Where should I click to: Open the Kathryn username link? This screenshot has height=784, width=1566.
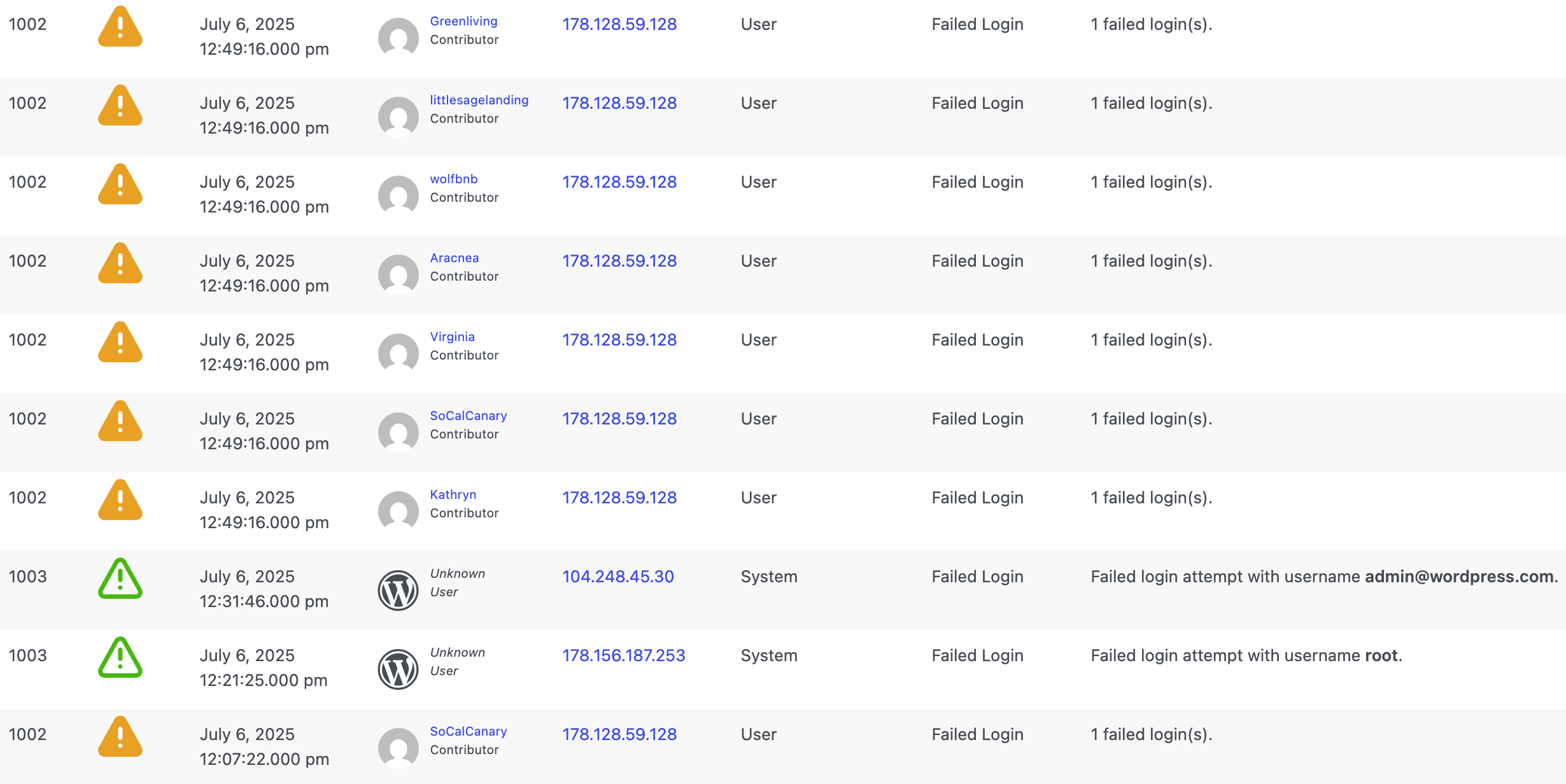pyautogui.click(x=453, y=494)
